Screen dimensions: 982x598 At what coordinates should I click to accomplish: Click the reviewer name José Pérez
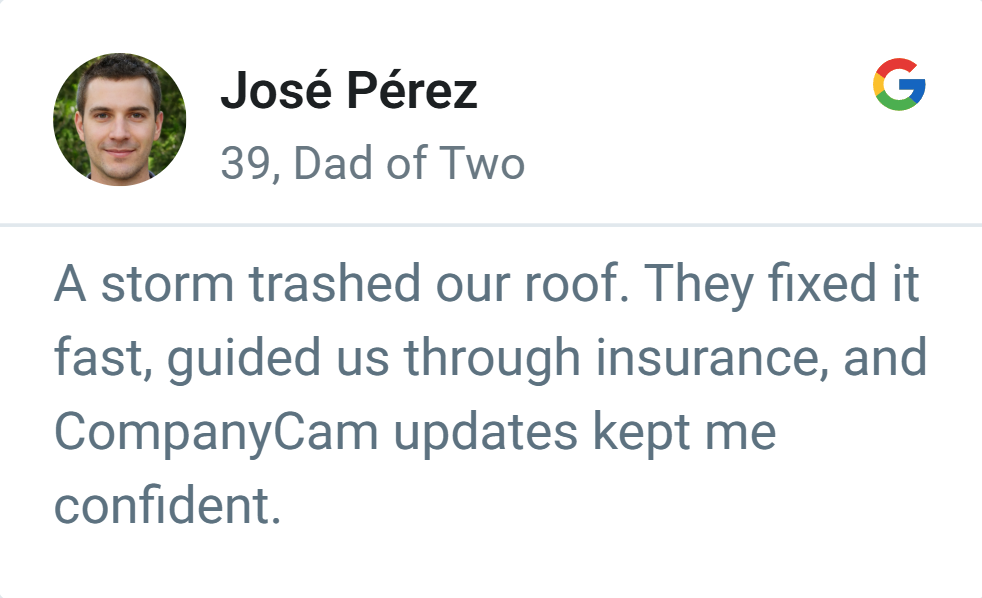[349, 93]
